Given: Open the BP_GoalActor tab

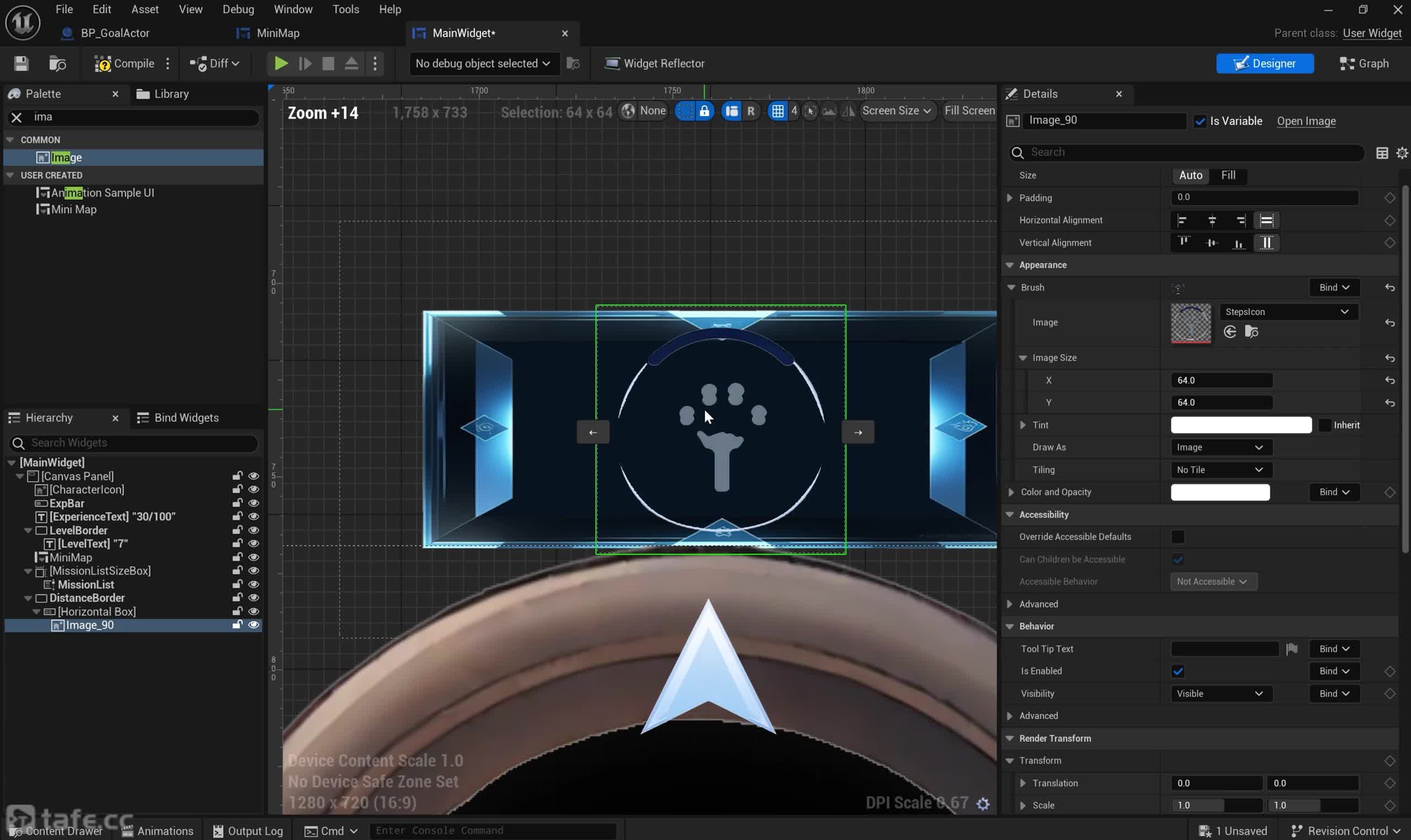Looking at the screenshot, I should tap(105, 34).
